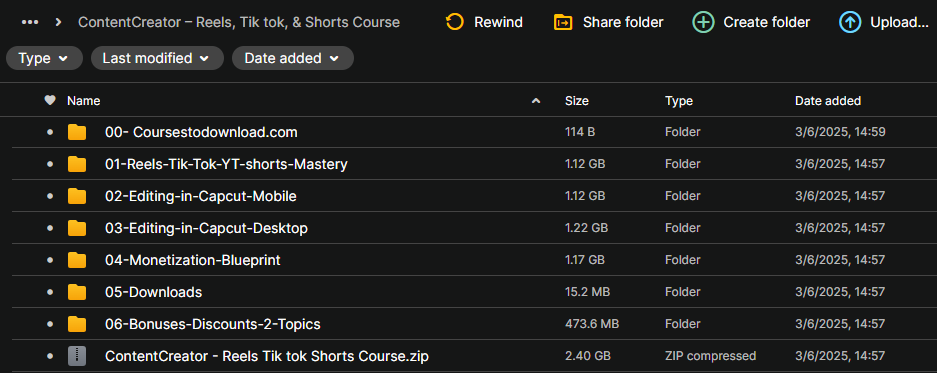Open the breadcrumb ellipsis menu
Image resolution: width=937 pixels, height=373 pixels.
coord(30,23)
